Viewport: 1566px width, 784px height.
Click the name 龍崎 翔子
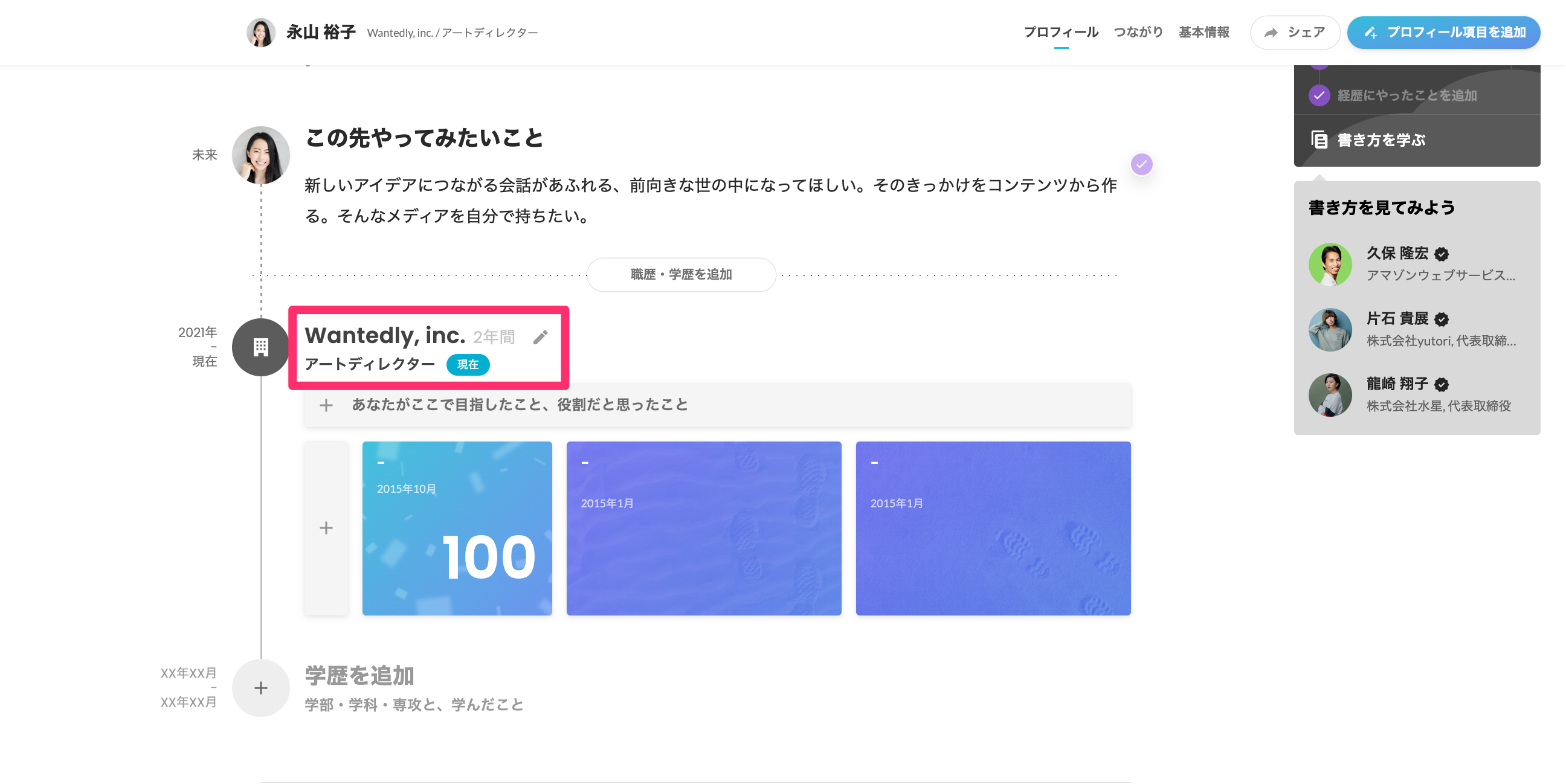click(x=1397, y=384)
